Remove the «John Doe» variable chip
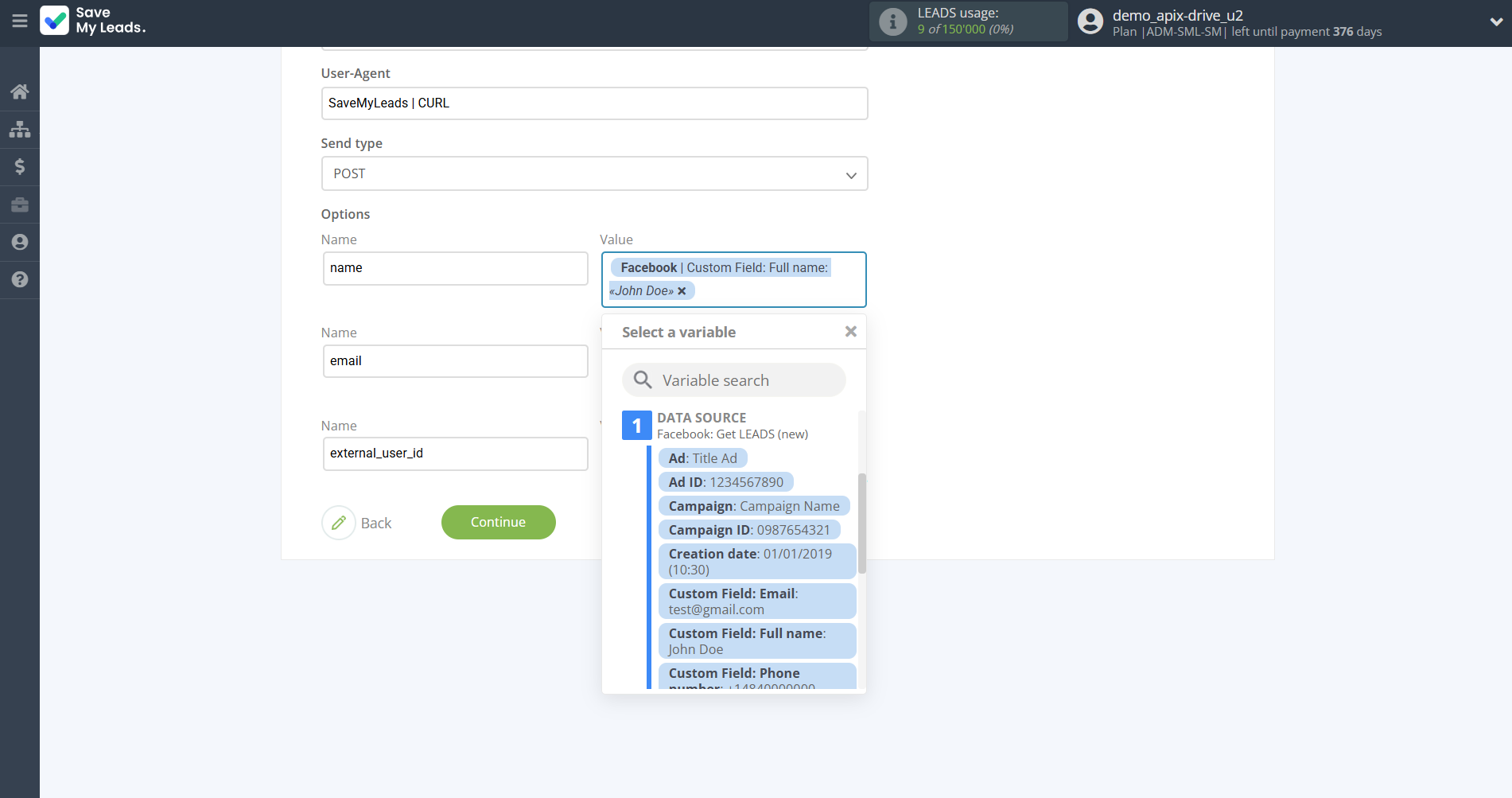This screenshot has width=1512, height=798. 682,290
